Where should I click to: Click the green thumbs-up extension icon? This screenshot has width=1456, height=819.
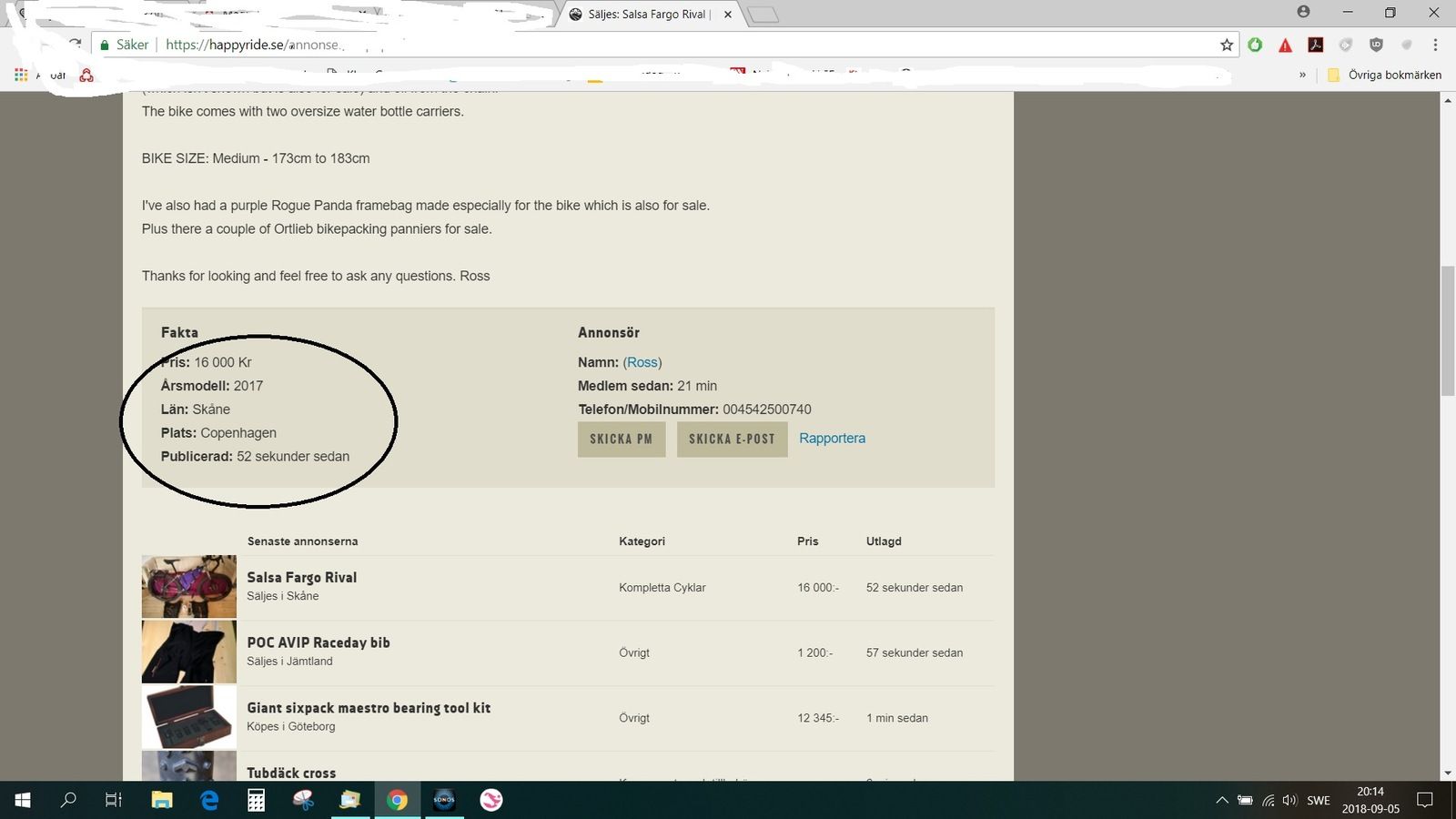(1255, 45)
